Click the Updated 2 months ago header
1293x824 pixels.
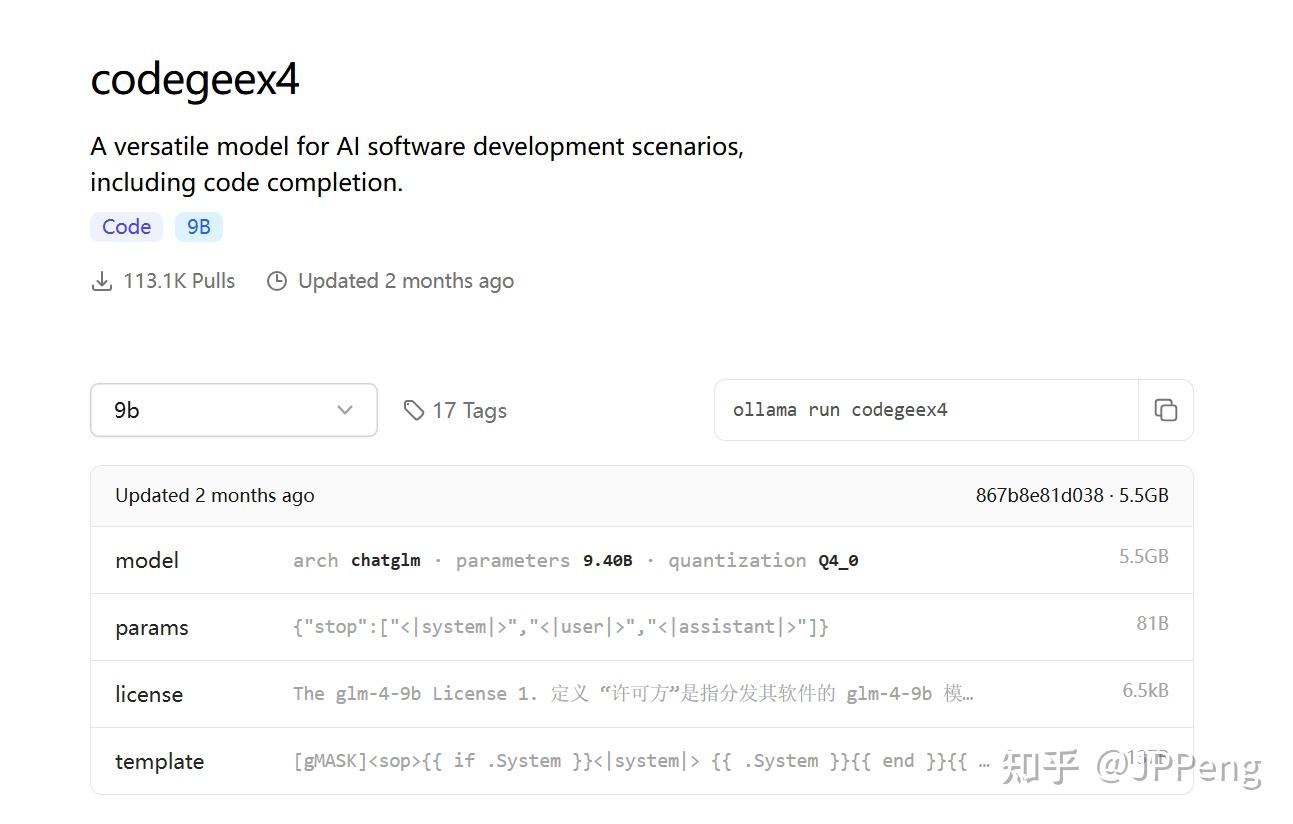click(x=214, y=495)
